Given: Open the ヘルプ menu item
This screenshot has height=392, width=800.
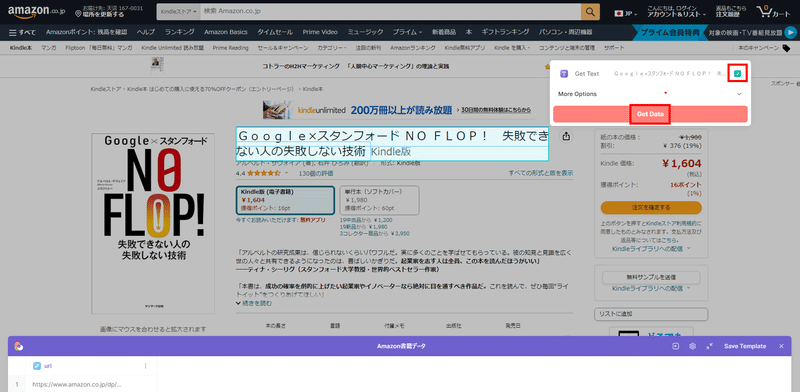Looking at the screenshot, I should click(146, 32).
